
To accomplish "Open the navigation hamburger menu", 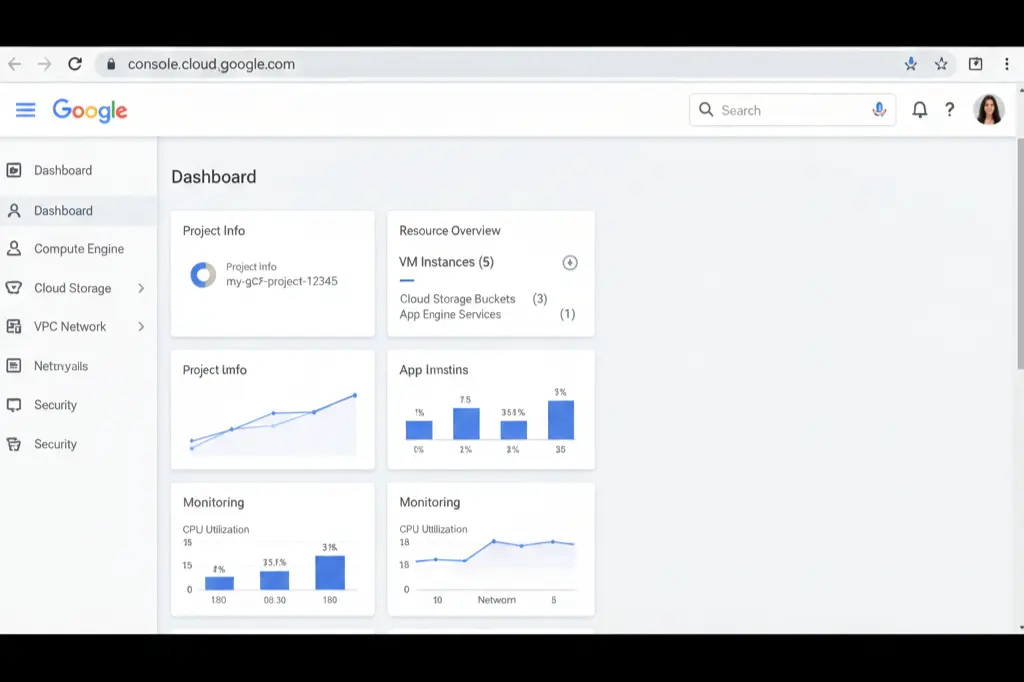I will point(25,110).
